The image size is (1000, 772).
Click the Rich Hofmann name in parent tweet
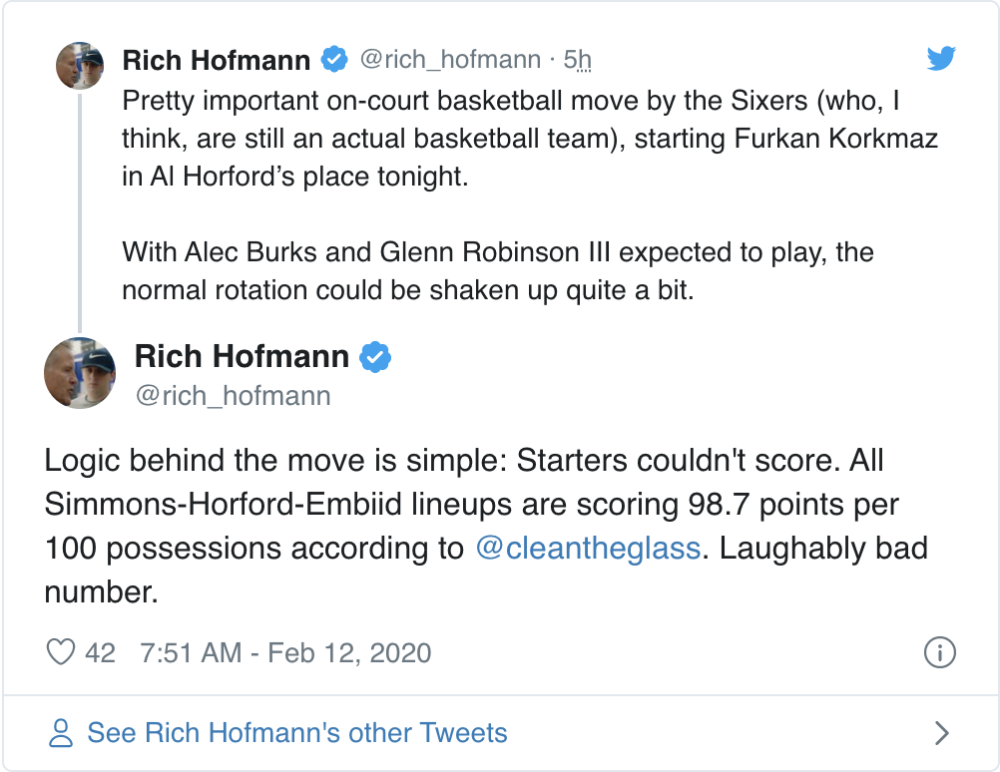tap(216, 60)
